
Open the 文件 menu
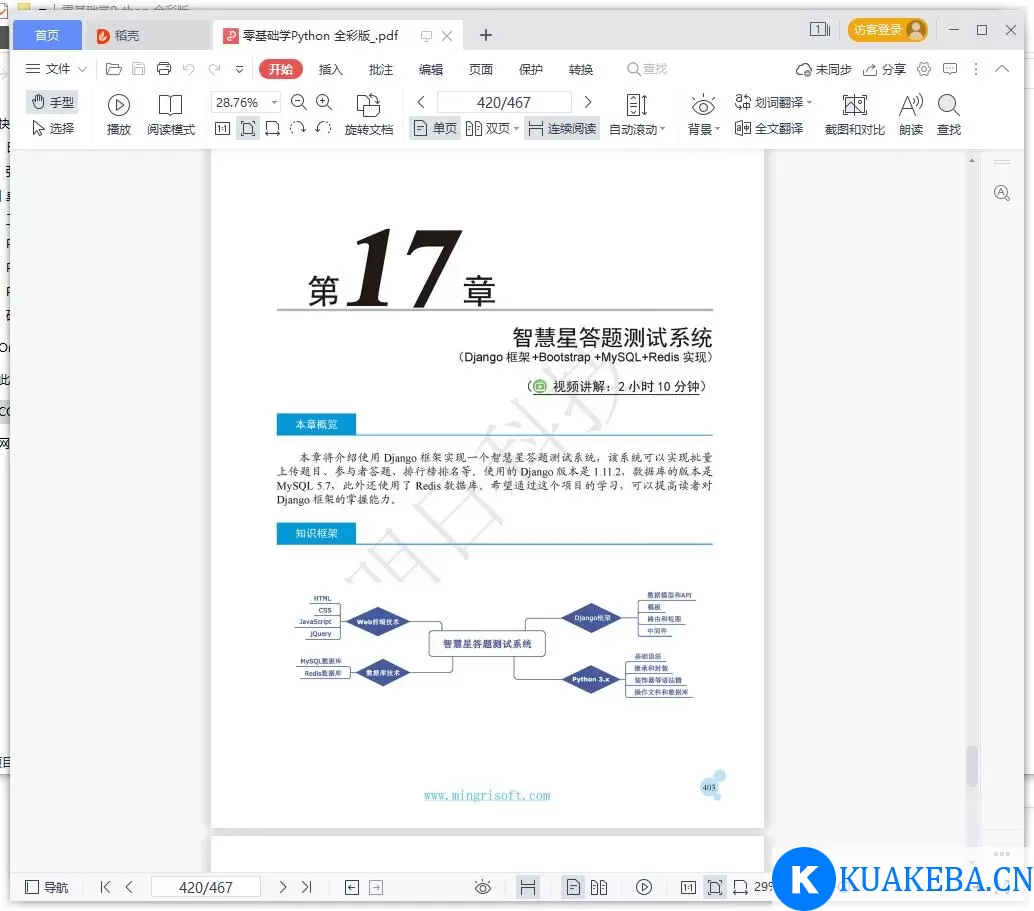point(56,69)
